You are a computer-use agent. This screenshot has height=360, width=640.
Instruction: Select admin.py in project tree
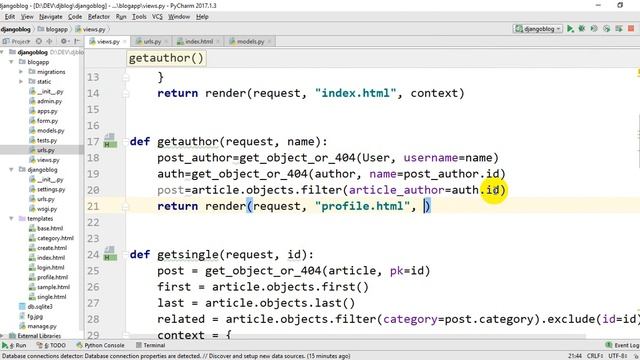pos(46,101)
